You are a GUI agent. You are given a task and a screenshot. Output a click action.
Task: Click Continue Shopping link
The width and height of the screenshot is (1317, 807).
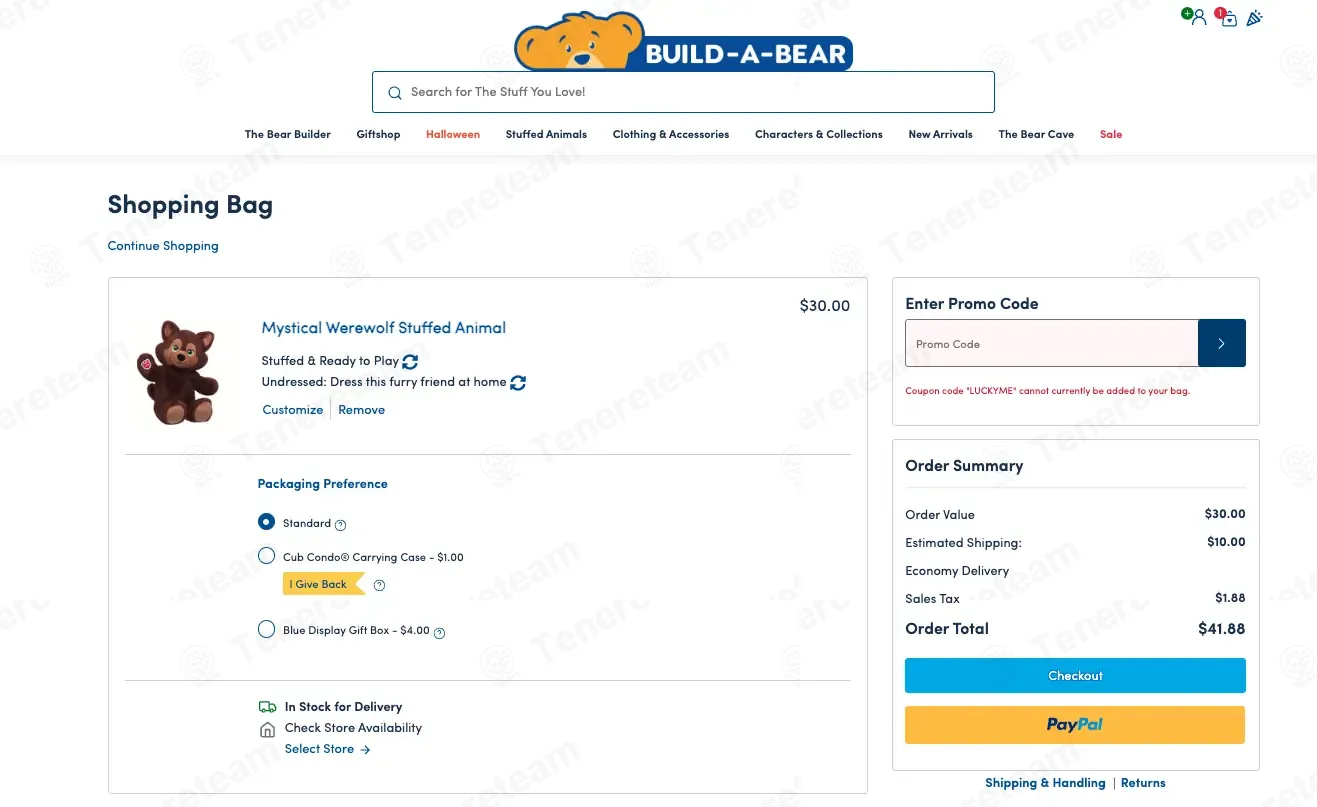[x=163, y=246]
